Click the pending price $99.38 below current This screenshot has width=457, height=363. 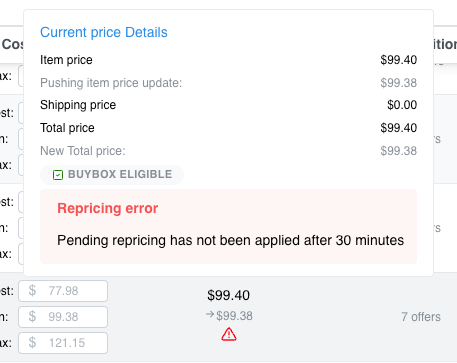click(x=234, y=316)
